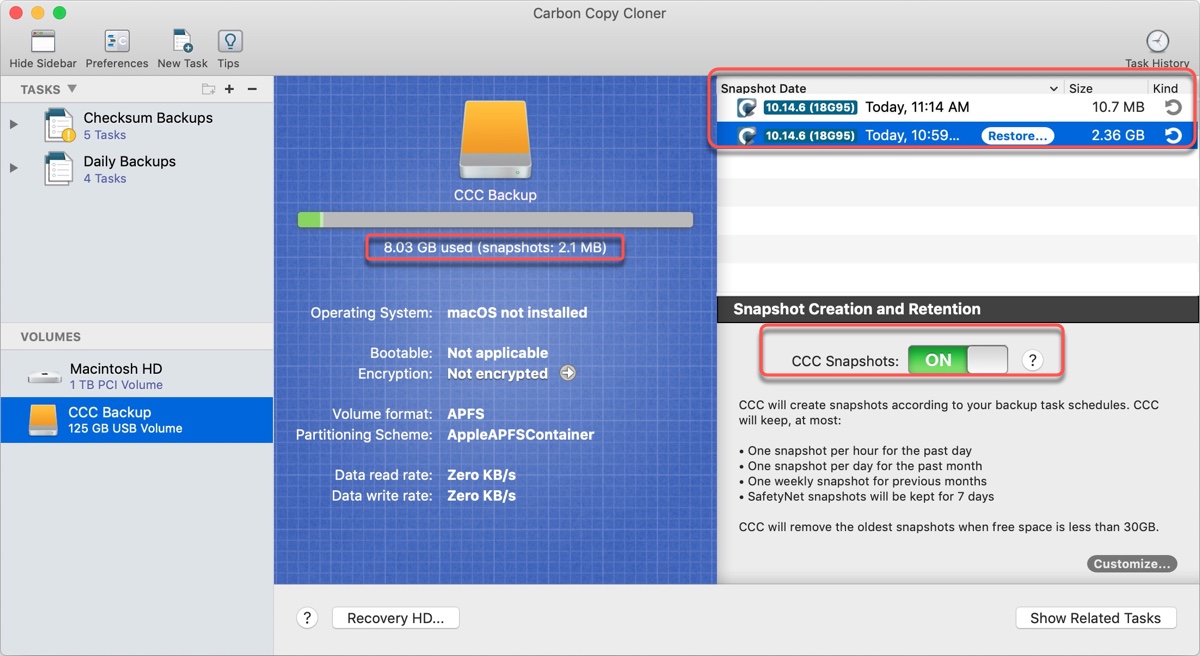Open the Tips lightbulb icon
Image resolution: width=1200 pixels, height=656 pixels.
point(229,42)
